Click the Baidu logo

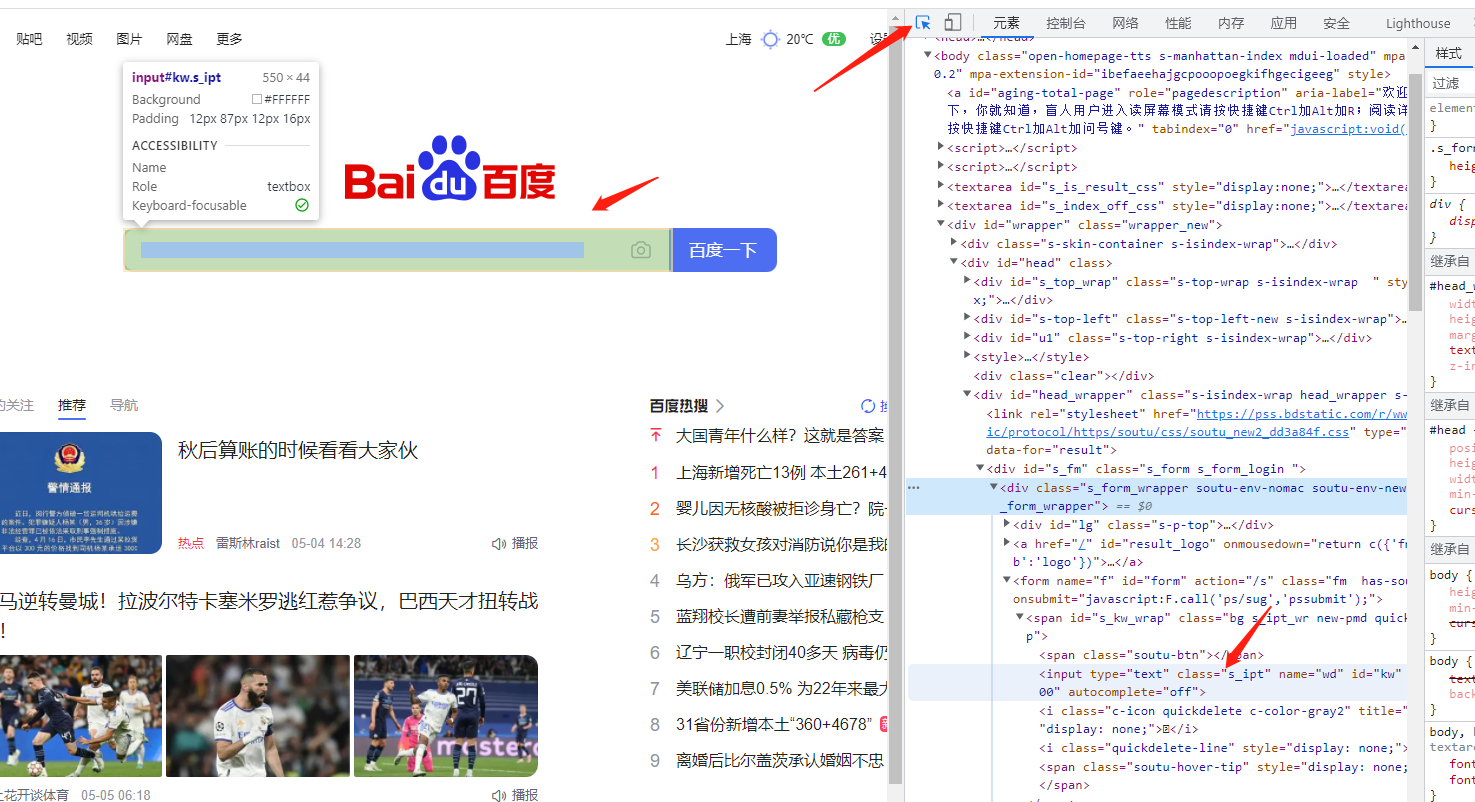coord(450,169)
